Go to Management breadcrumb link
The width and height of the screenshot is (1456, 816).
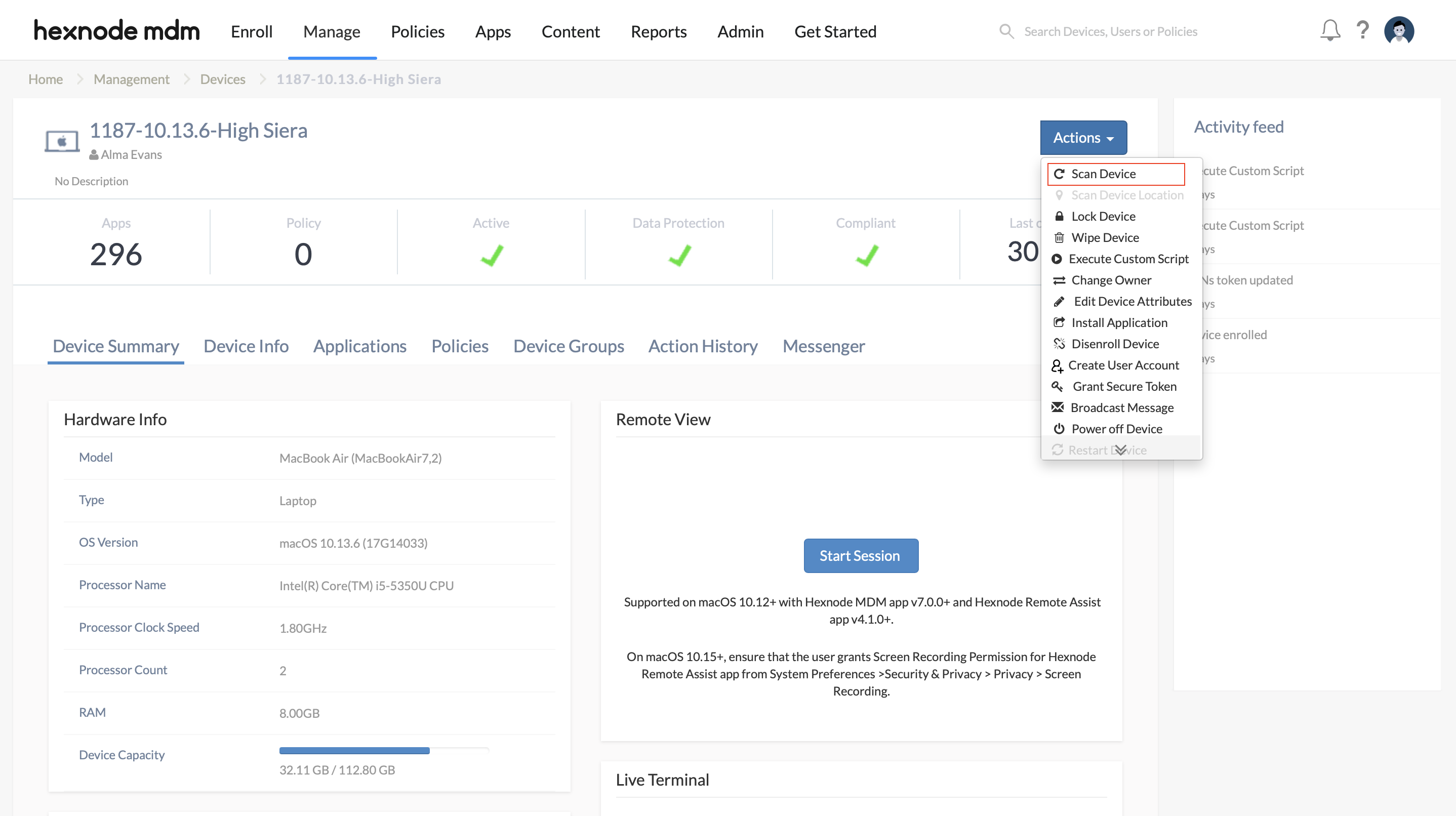(131, 79)
